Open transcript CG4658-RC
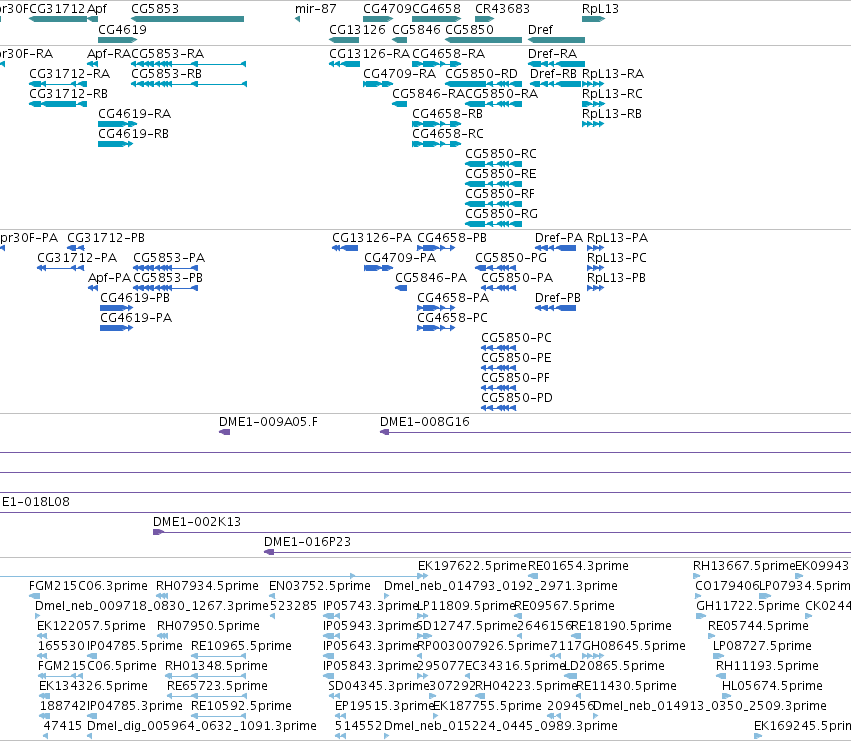This screenshot has width=851, height=741. tap(448, 134)
